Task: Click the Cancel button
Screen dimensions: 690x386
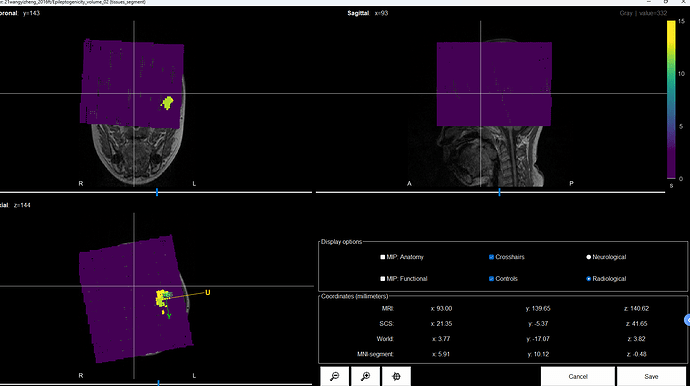Action: pos(578,376)
